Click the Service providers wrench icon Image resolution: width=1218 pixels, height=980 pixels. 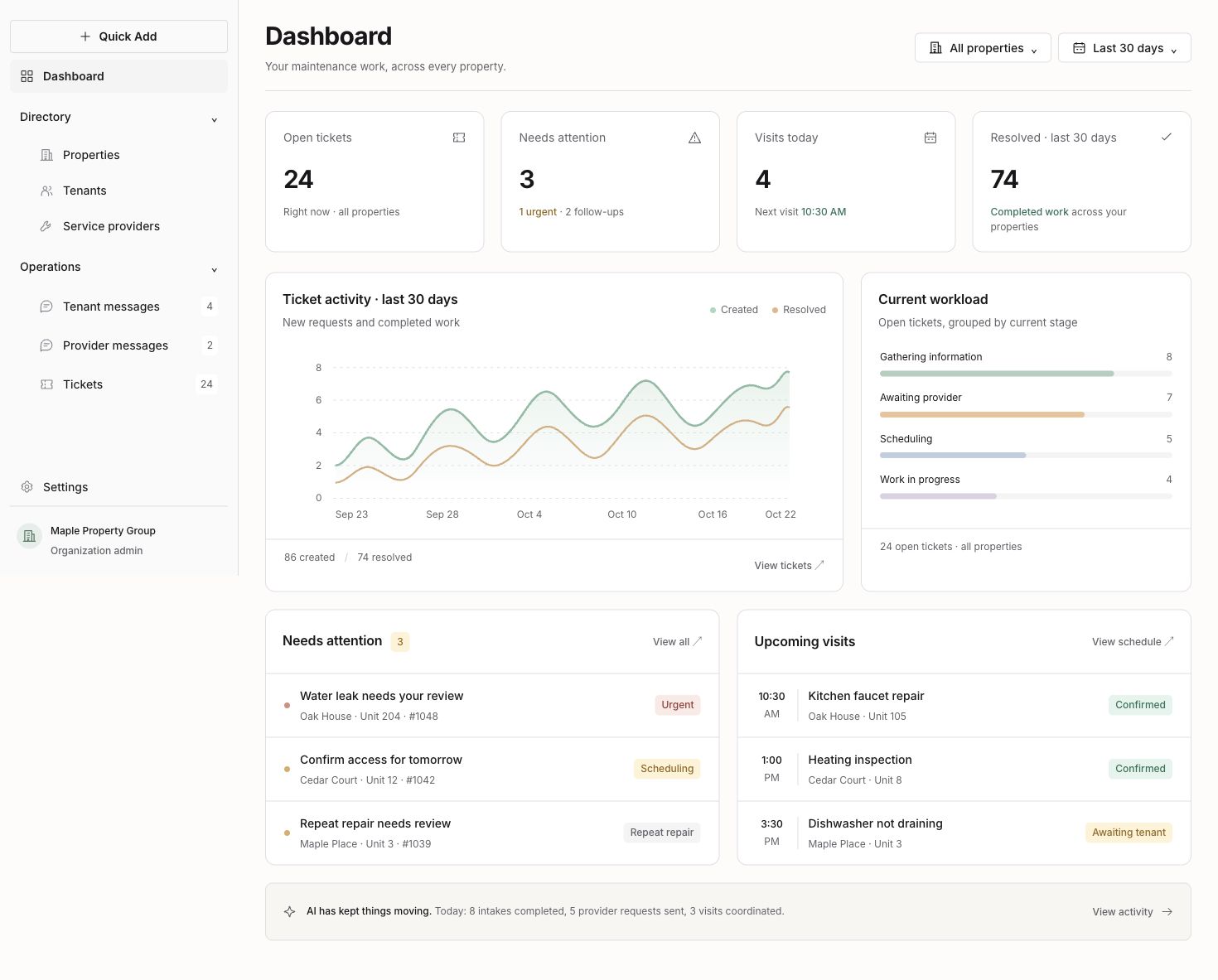pyautogui.click(x=46, y=226)
